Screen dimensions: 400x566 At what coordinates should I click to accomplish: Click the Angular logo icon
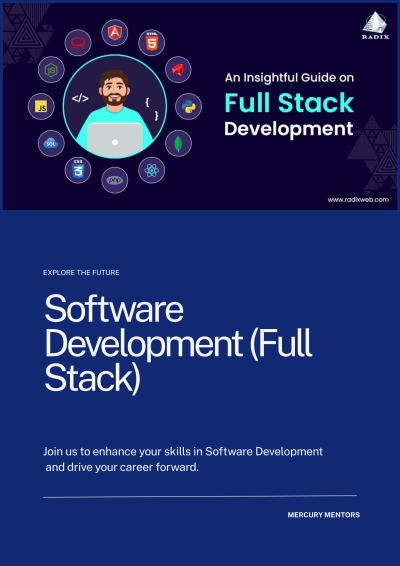click(x=114, y=33)
